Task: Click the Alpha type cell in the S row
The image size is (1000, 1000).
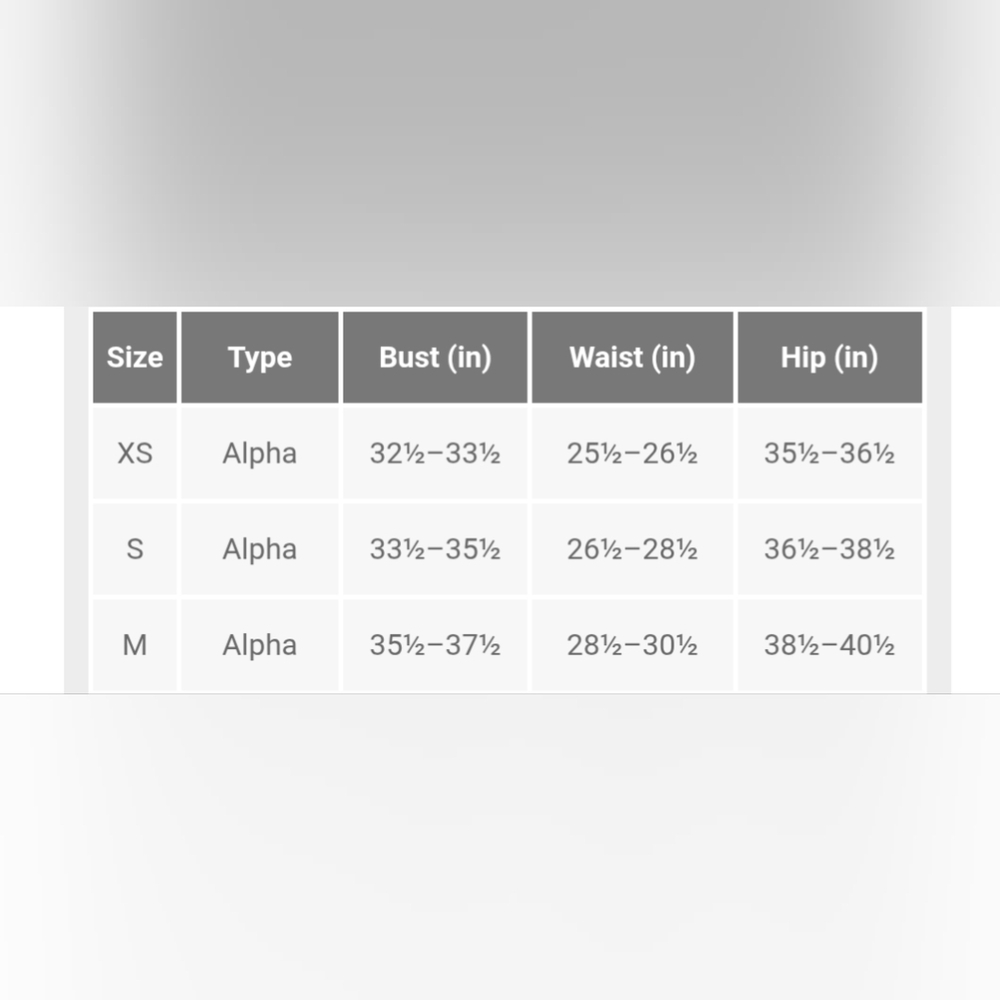Action: 260,549
